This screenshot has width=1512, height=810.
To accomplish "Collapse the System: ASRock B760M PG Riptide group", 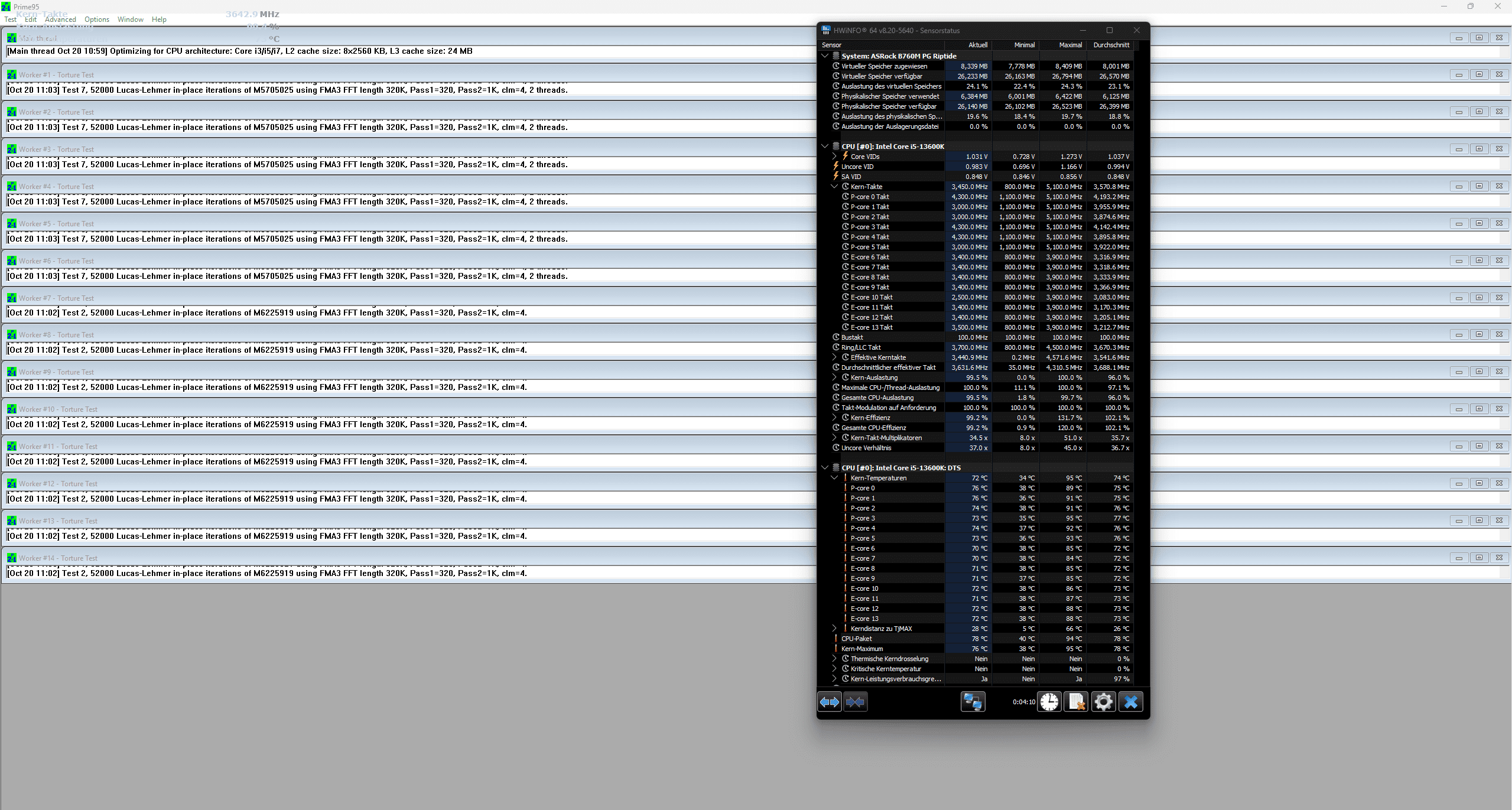I will [x=825, y=56].
